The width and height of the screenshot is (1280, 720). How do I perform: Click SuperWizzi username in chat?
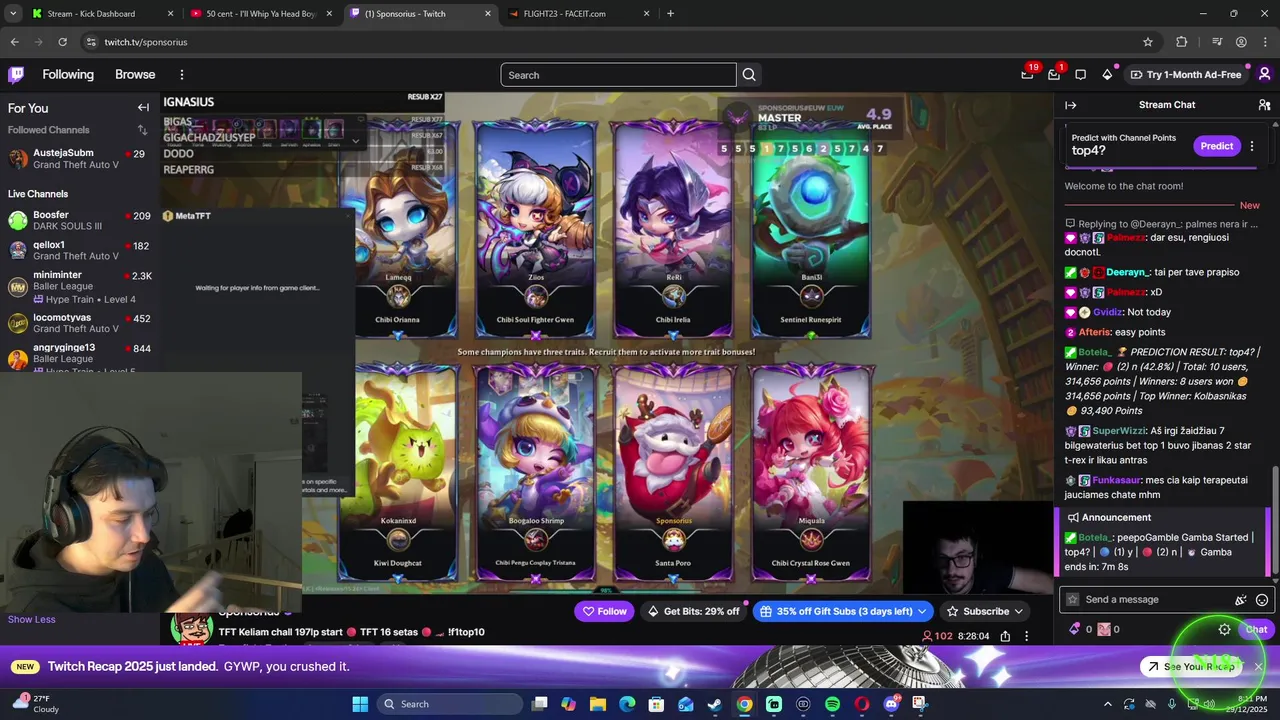tap(1118, 431)
